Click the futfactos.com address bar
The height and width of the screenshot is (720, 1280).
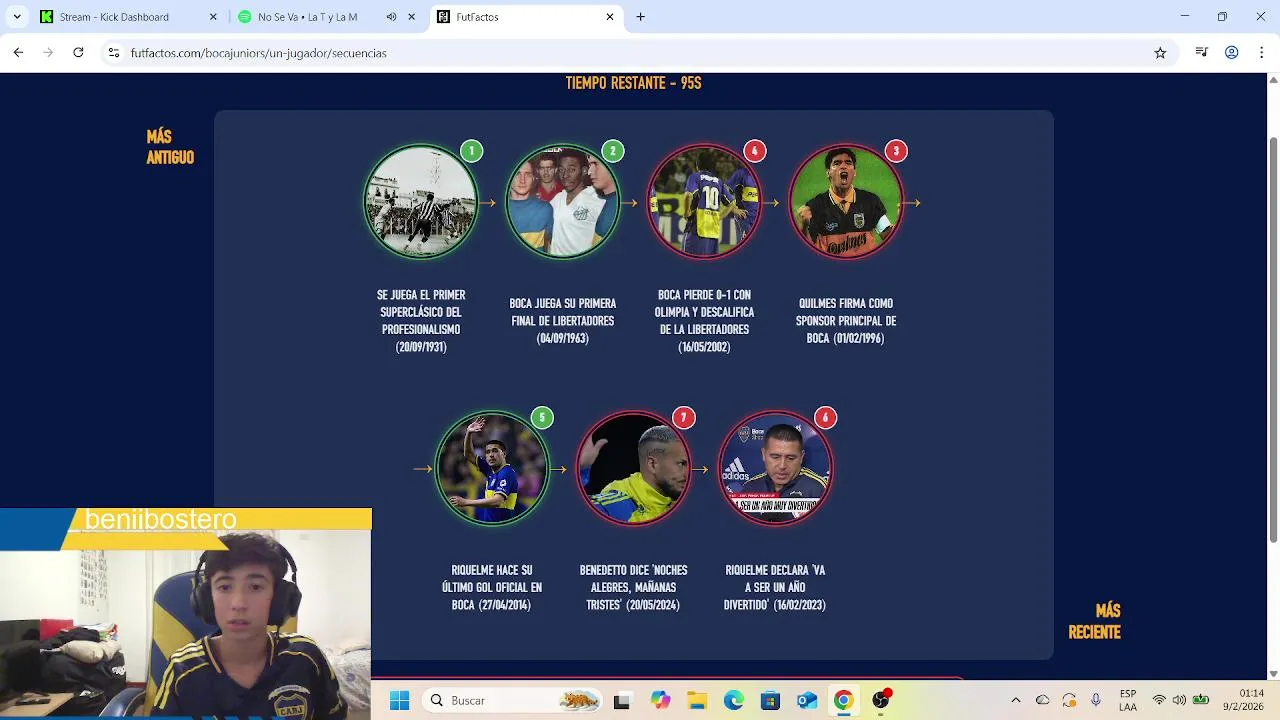[x=640, y=53]
